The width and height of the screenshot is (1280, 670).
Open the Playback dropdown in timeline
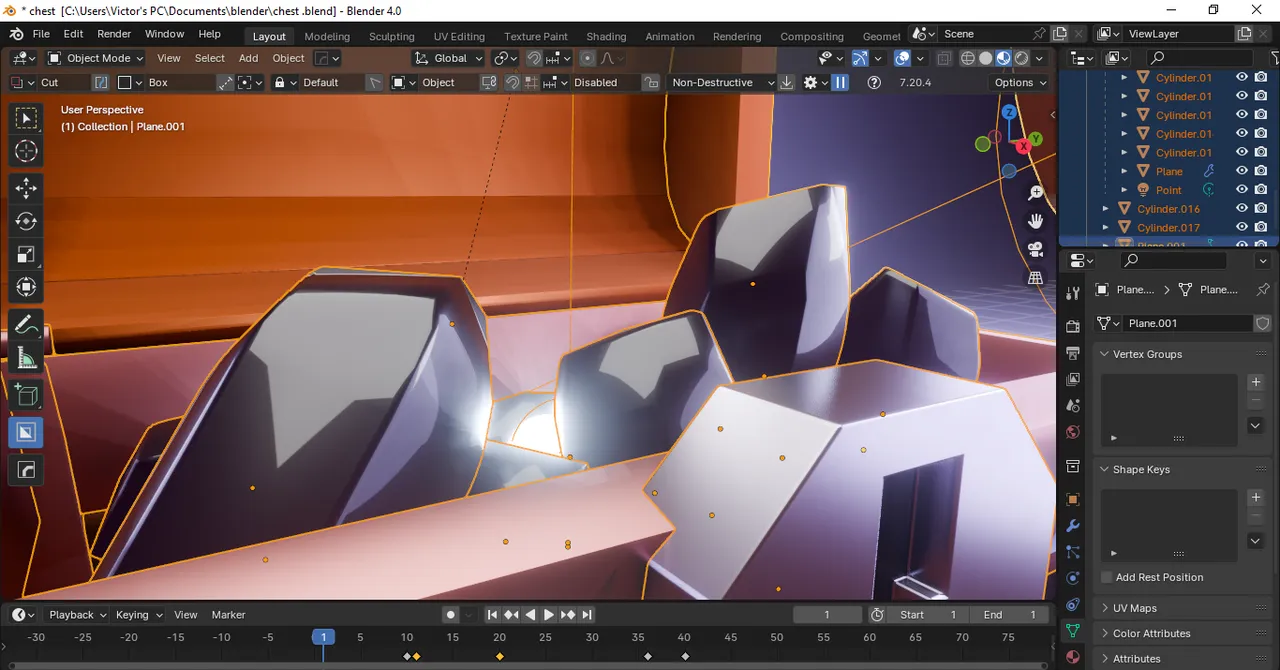(76, 615)
